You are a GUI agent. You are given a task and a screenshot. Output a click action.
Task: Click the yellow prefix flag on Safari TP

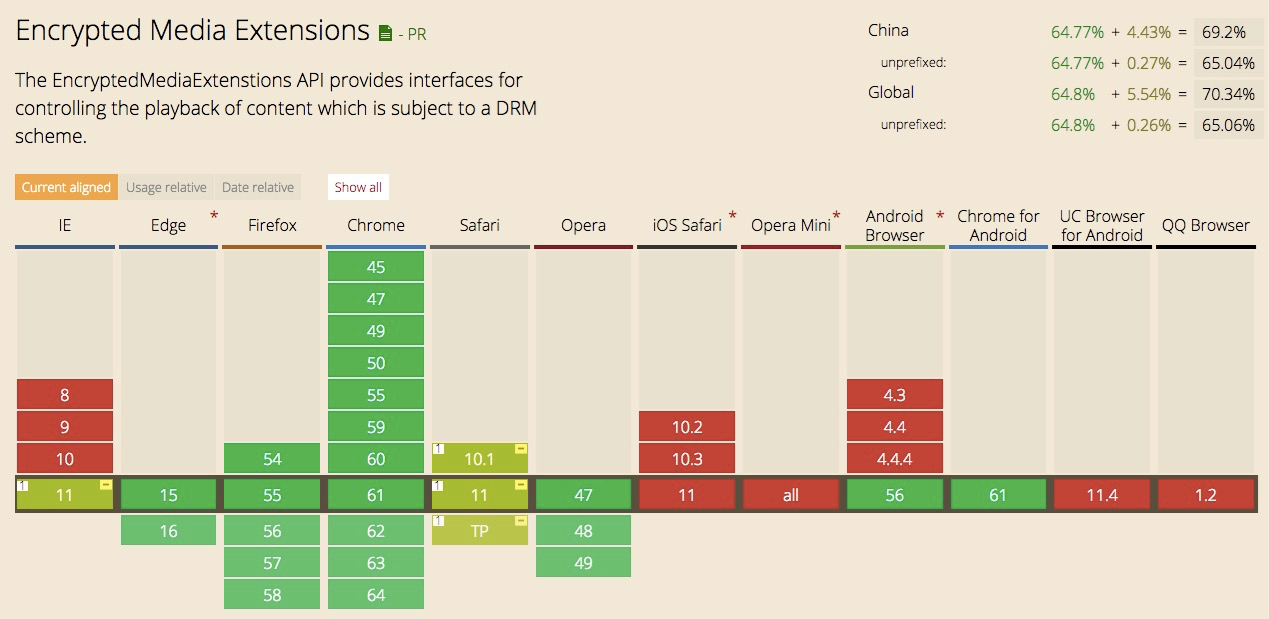(x=520, y=521)
